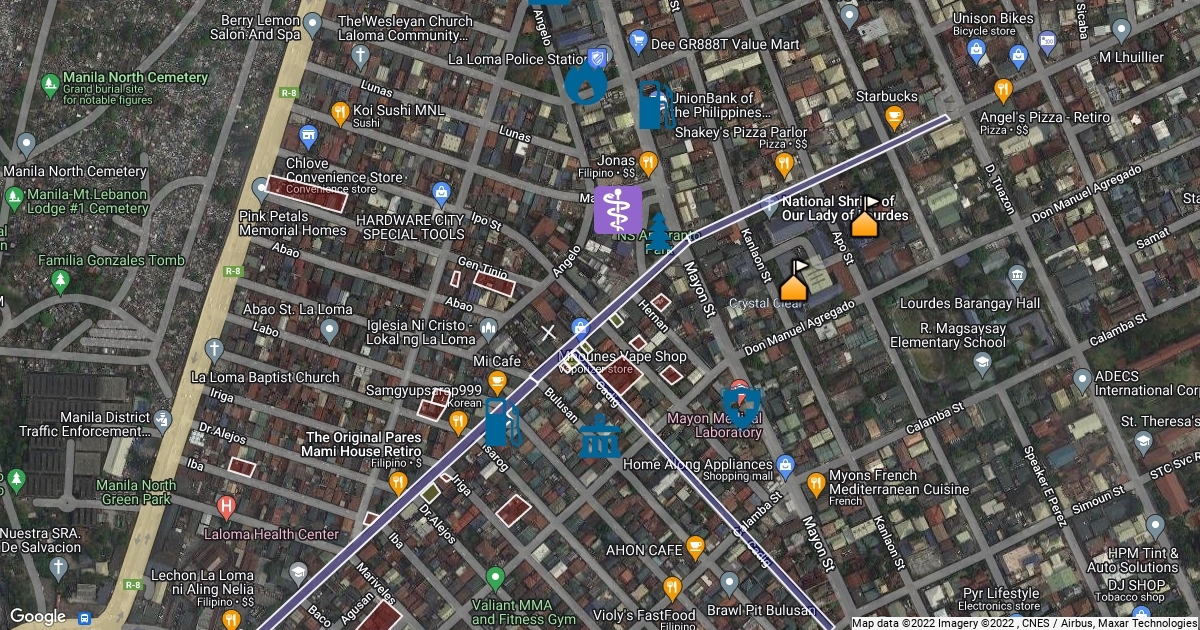Viewport: 1200px width, 630px height.
Task: Click the Jonas Filipino restaurant pin
Action: [x=648, y=162]
